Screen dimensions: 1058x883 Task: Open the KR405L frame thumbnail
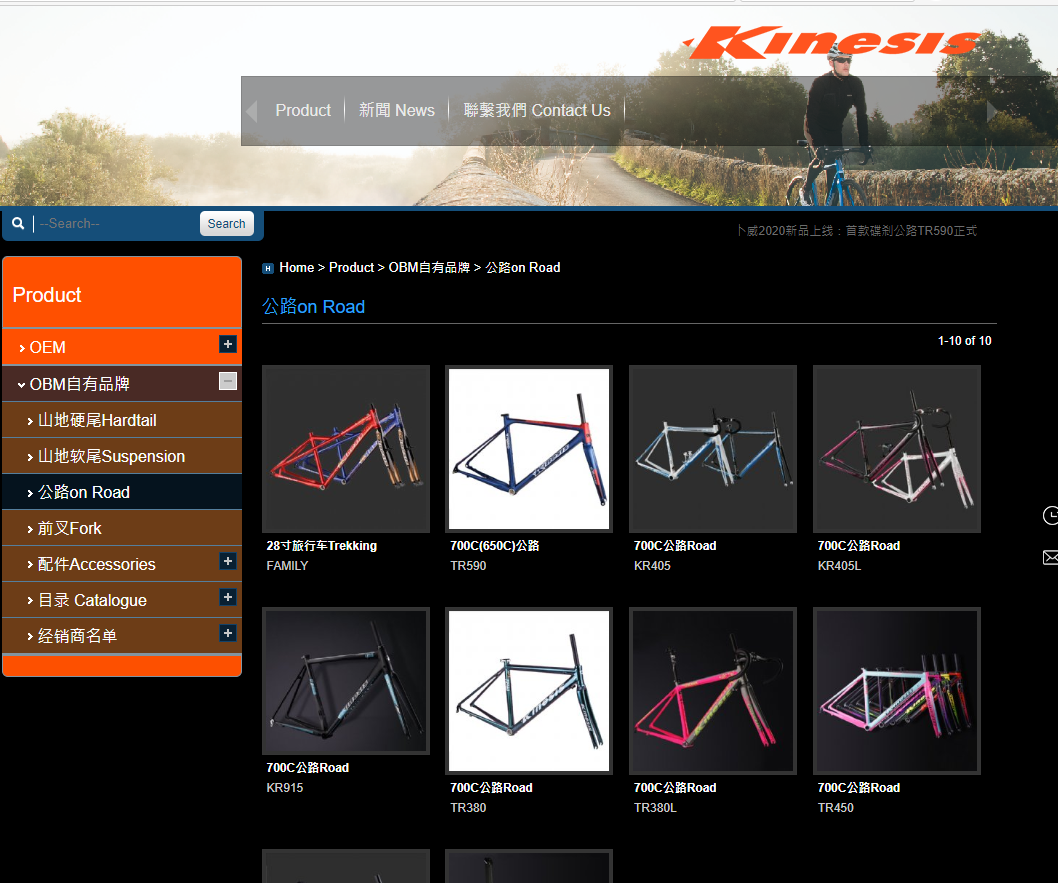(897, 449)
